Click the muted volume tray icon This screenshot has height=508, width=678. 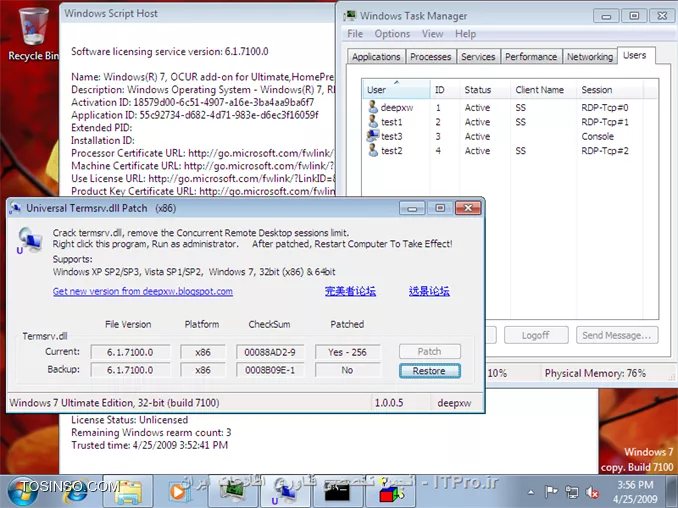592,492
